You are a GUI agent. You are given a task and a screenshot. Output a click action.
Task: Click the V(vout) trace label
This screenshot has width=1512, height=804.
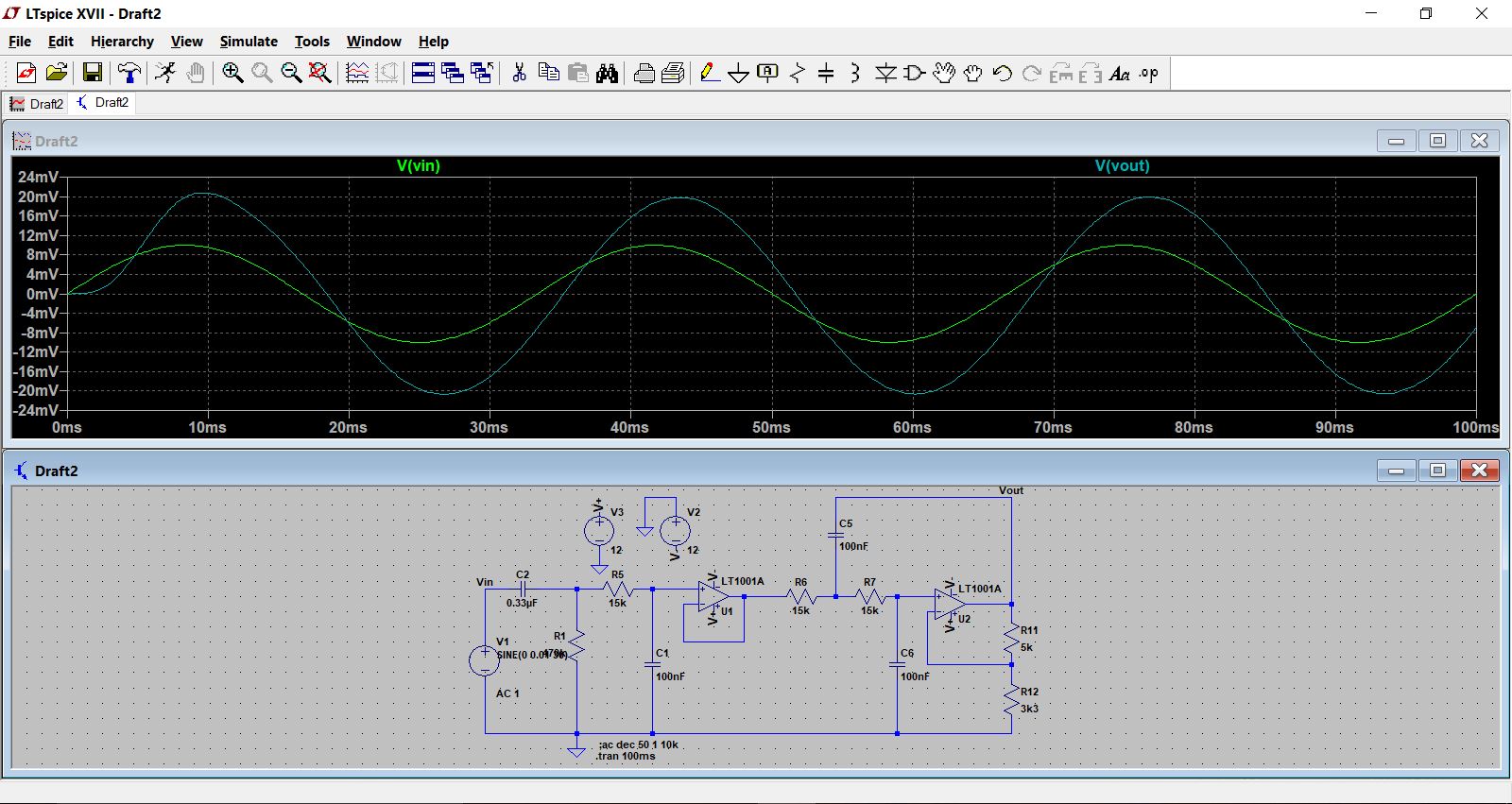pos(1123,165)
